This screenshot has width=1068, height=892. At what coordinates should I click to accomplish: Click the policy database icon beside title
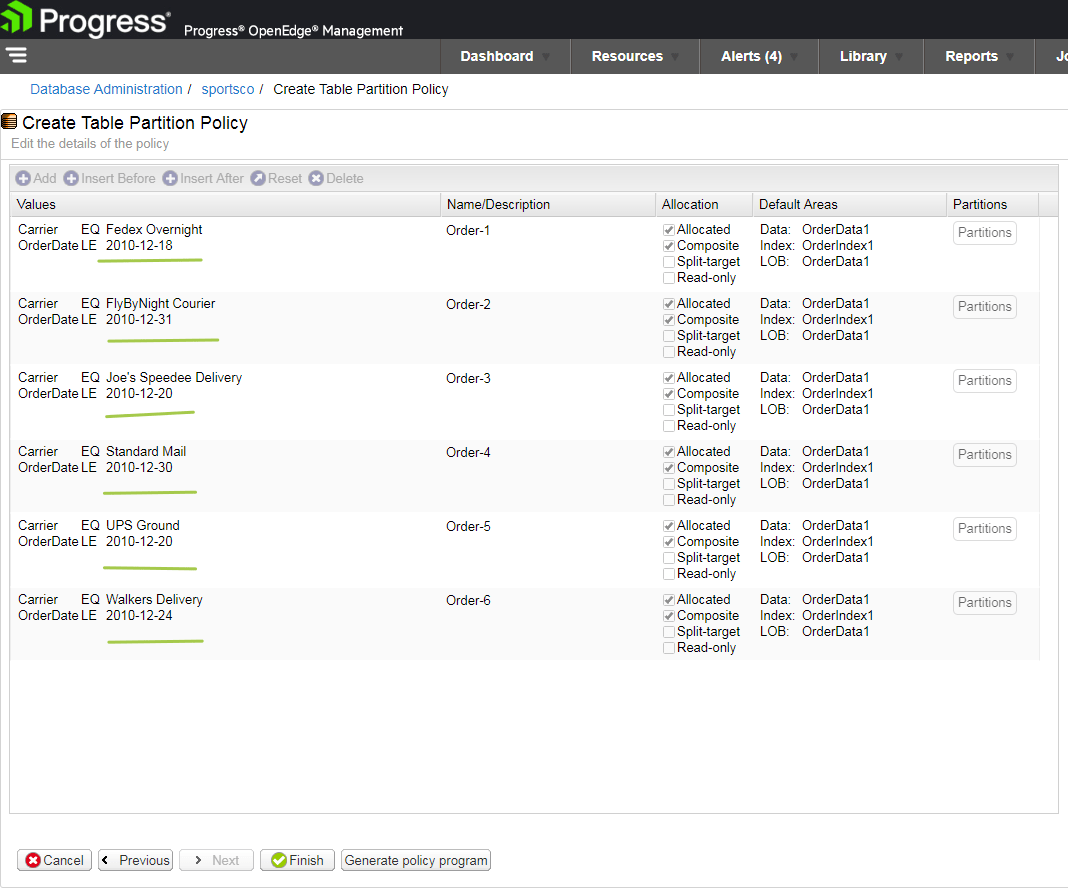(x=9, y=122)
